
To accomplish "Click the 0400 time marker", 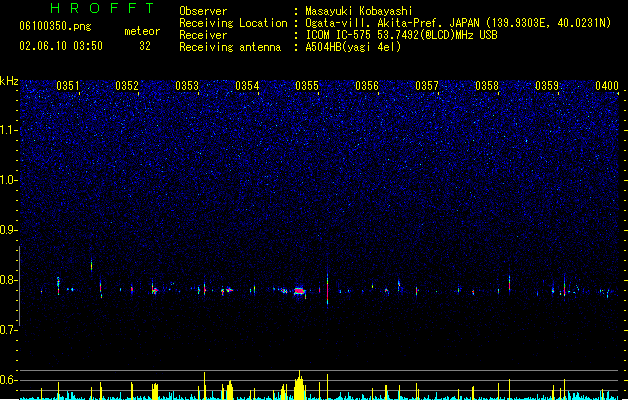I will click(x=607, y=86).
